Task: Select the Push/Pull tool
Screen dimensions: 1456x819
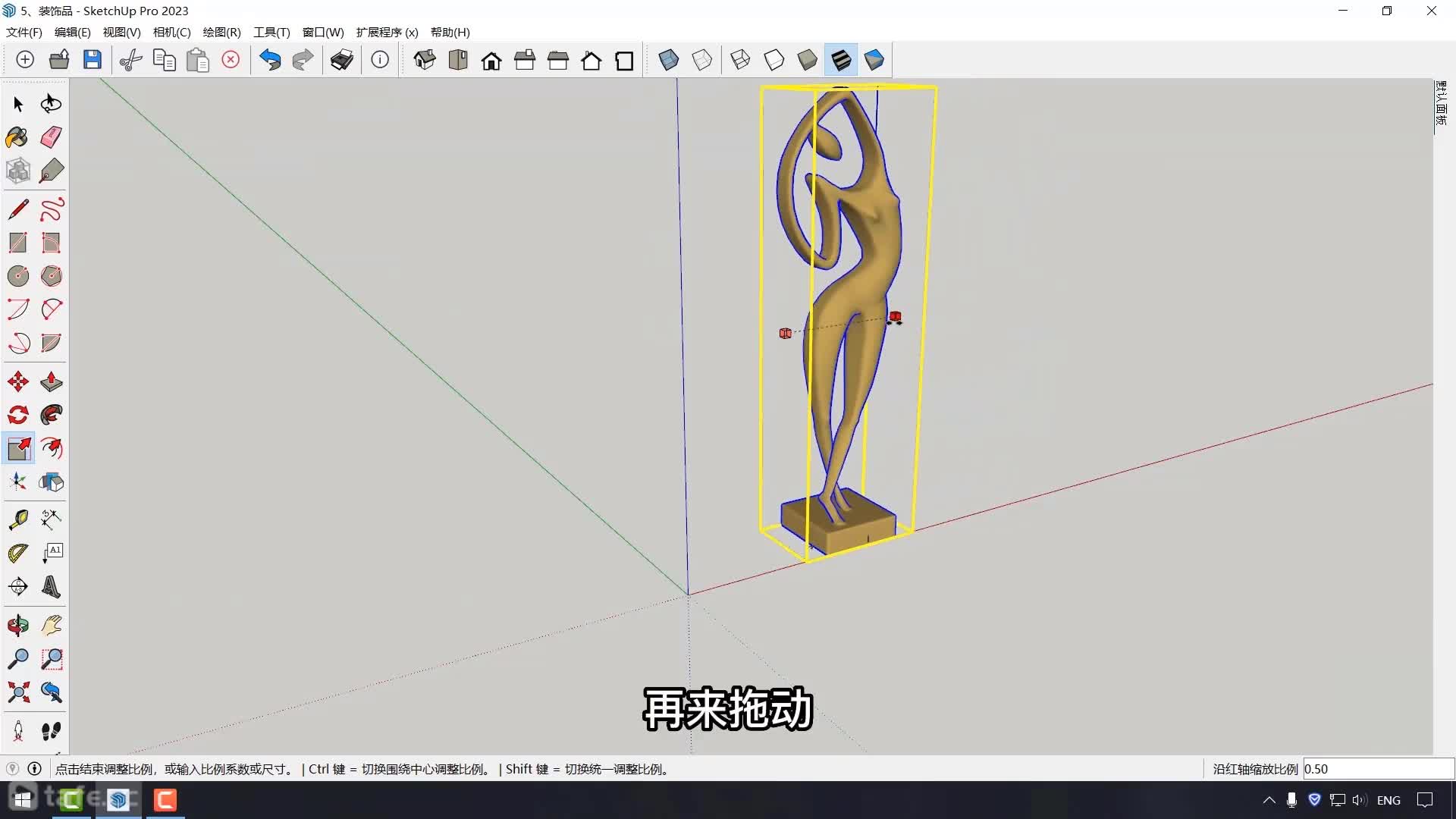Action: point(51,381)
